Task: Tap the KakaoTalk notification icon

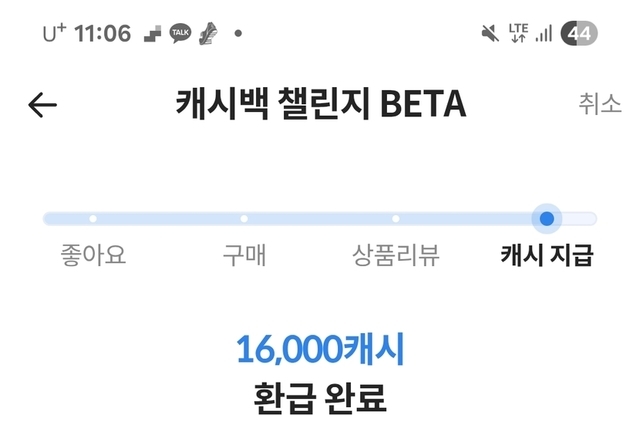Action: click(181, 34)
